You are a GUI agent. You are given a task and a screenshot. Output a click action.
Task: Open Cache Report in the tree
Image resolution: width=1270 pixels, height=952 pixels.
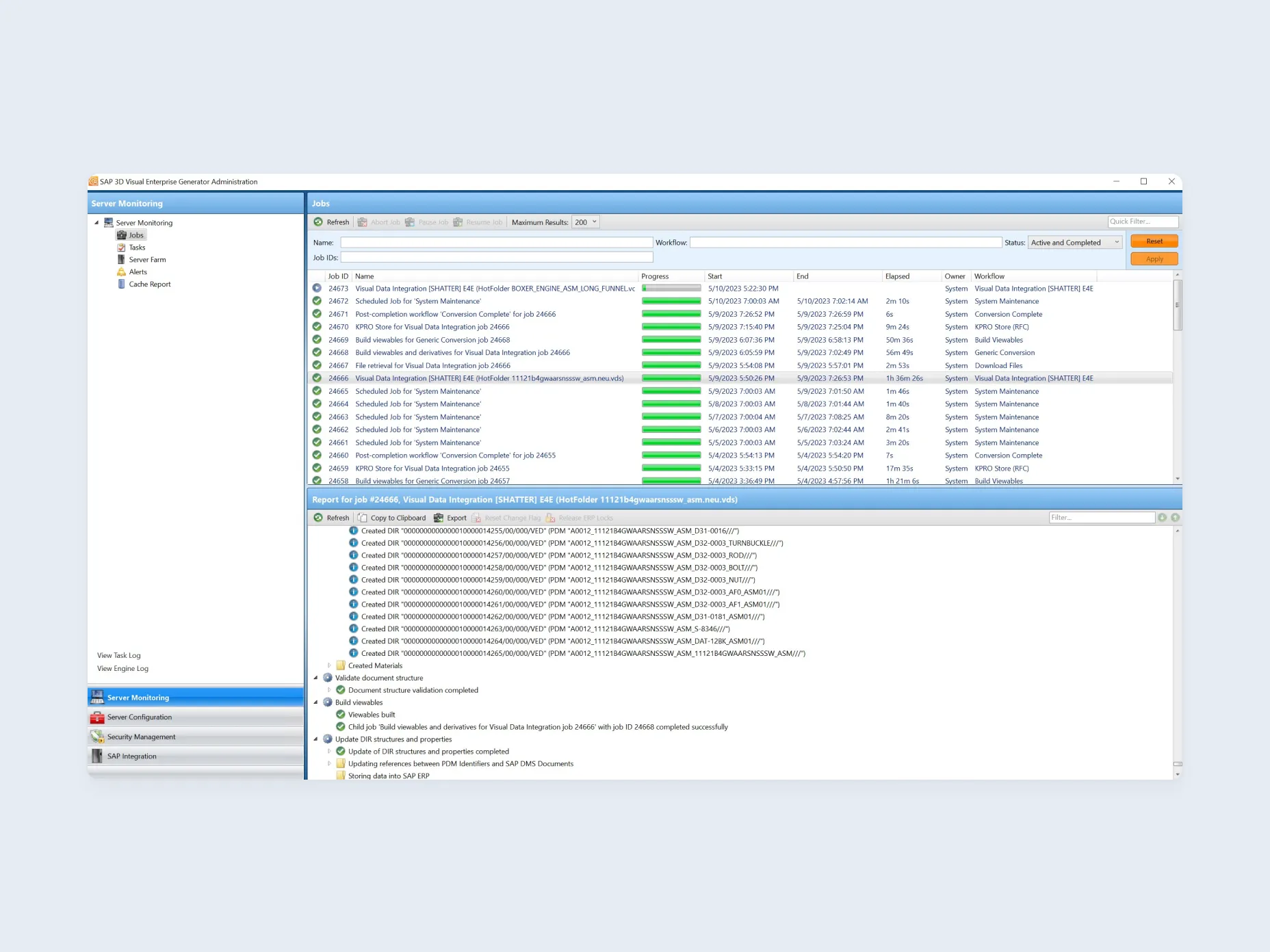(x=150, y=285)
